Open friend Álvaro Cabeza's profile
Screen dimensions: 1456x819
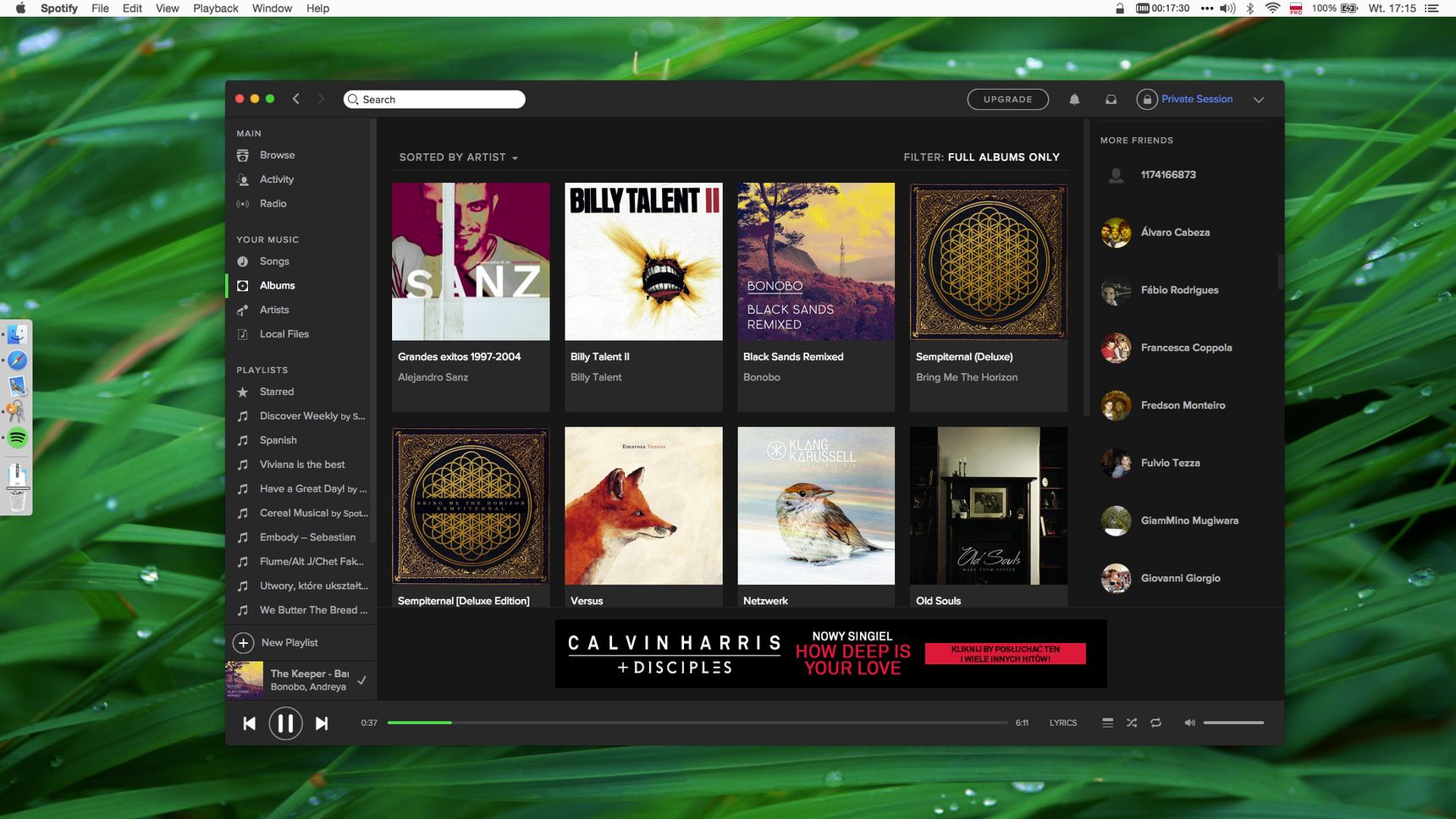pyautogui.click(x=1175, y=233)
